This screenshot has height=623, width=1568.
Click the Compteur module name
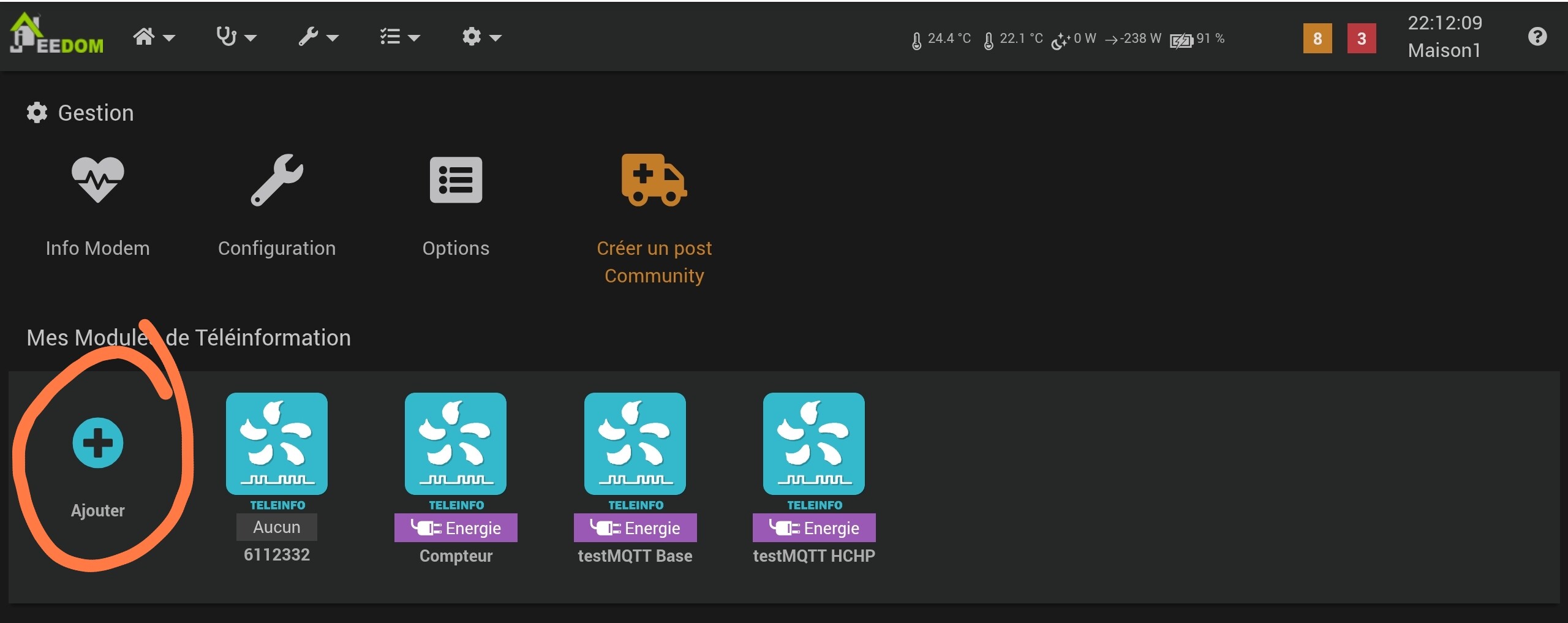pyautogui.click(x=456, y=556)
